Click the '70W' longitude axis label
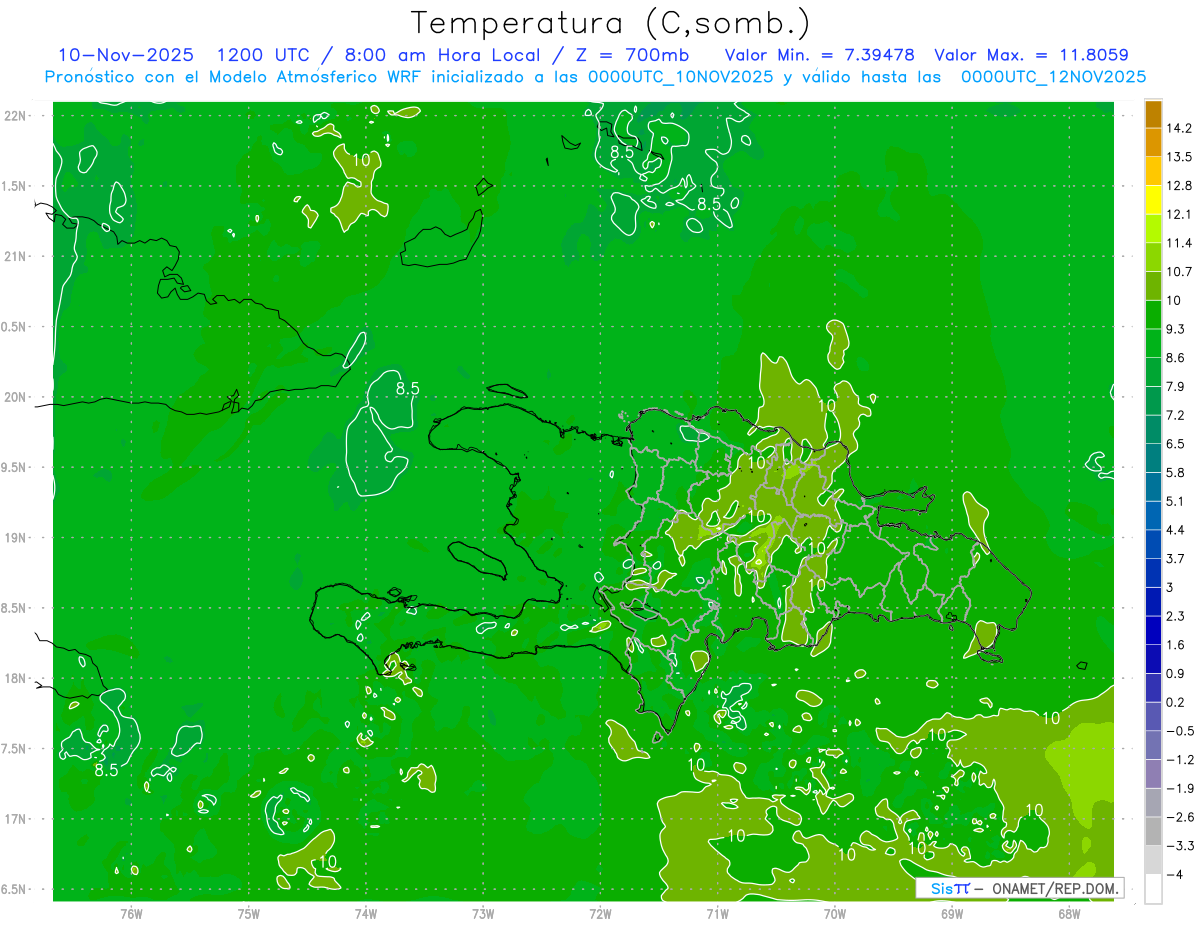1200x927 pixels. pos(835,913)
